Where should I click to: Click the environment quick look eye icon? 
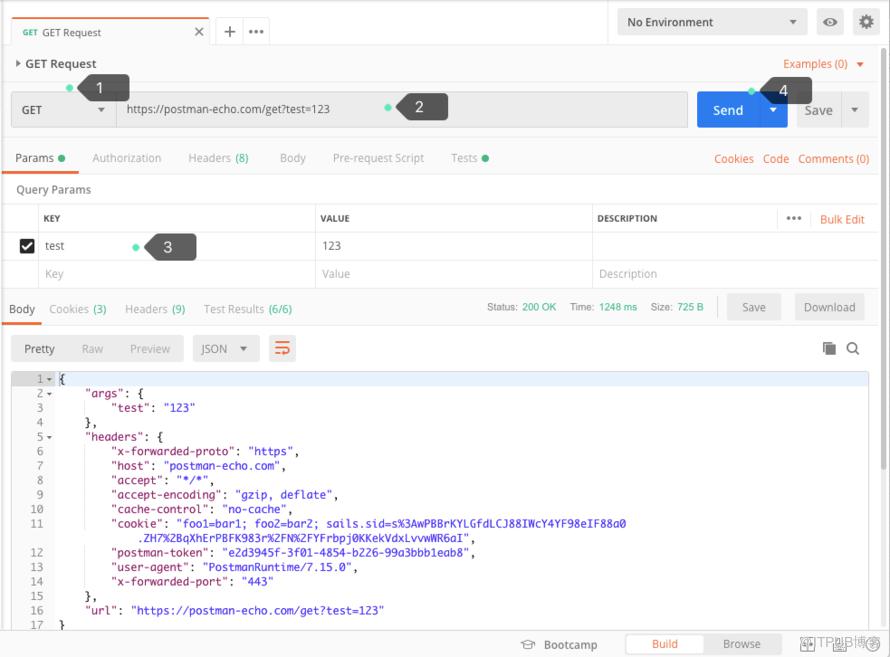830,22
